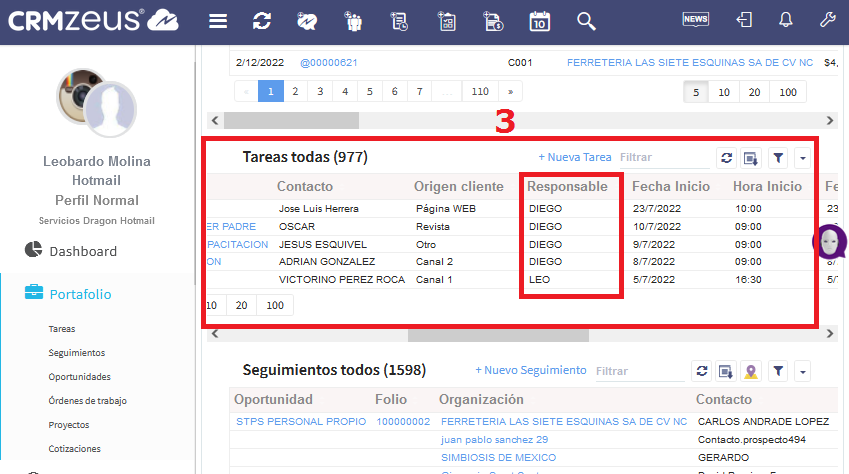Open @00000621 folio link
This screenshot has width=849, height=474.
click(x=329, y=63)
